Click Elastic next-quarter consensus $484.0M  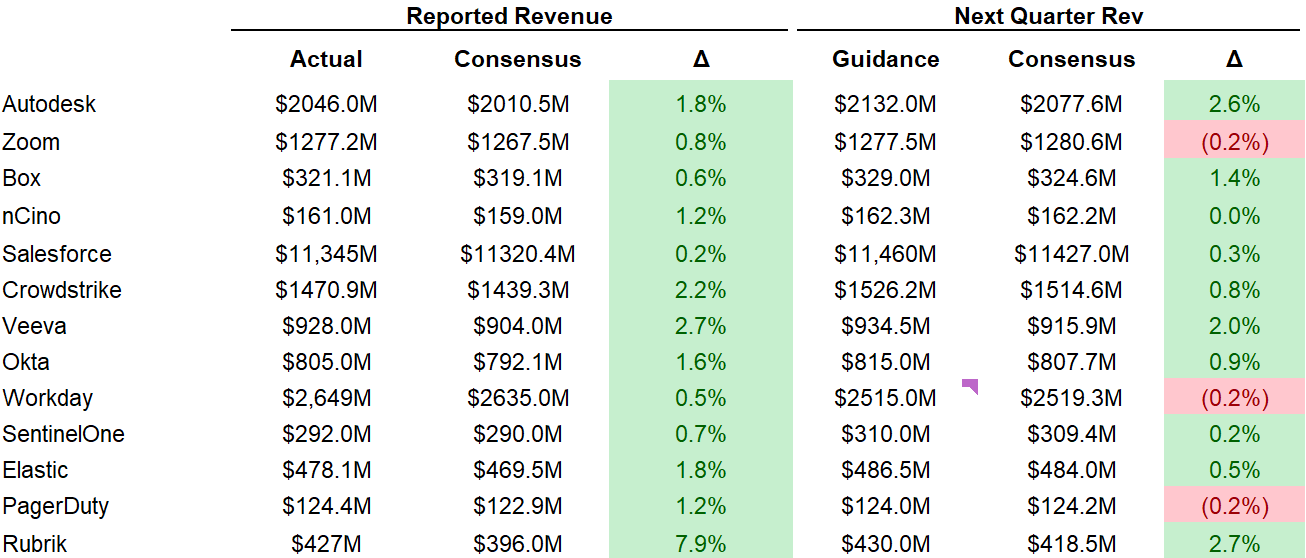[1072, 470]
